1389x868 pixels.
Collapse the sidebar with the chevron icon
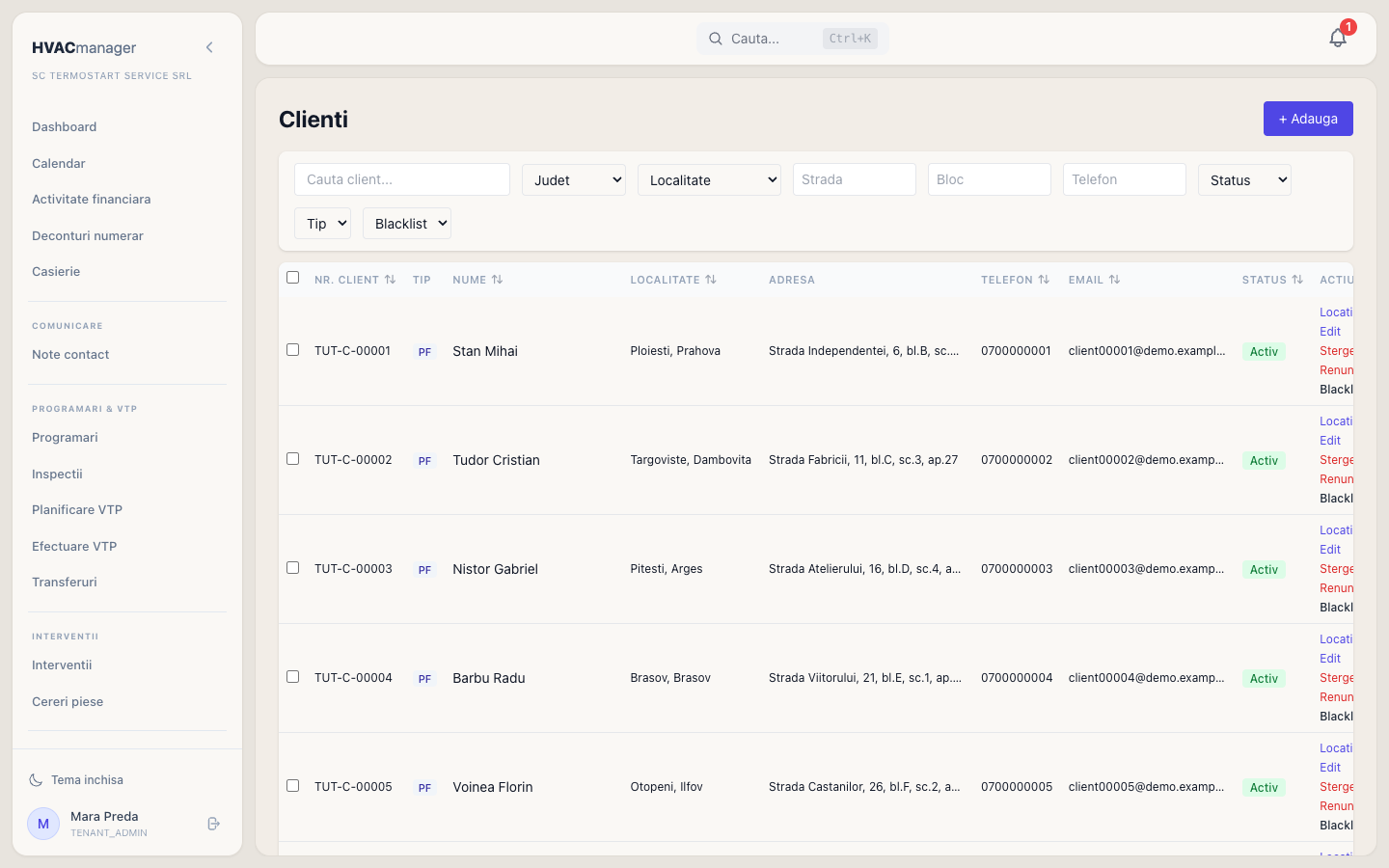click(x=209, y=47)
